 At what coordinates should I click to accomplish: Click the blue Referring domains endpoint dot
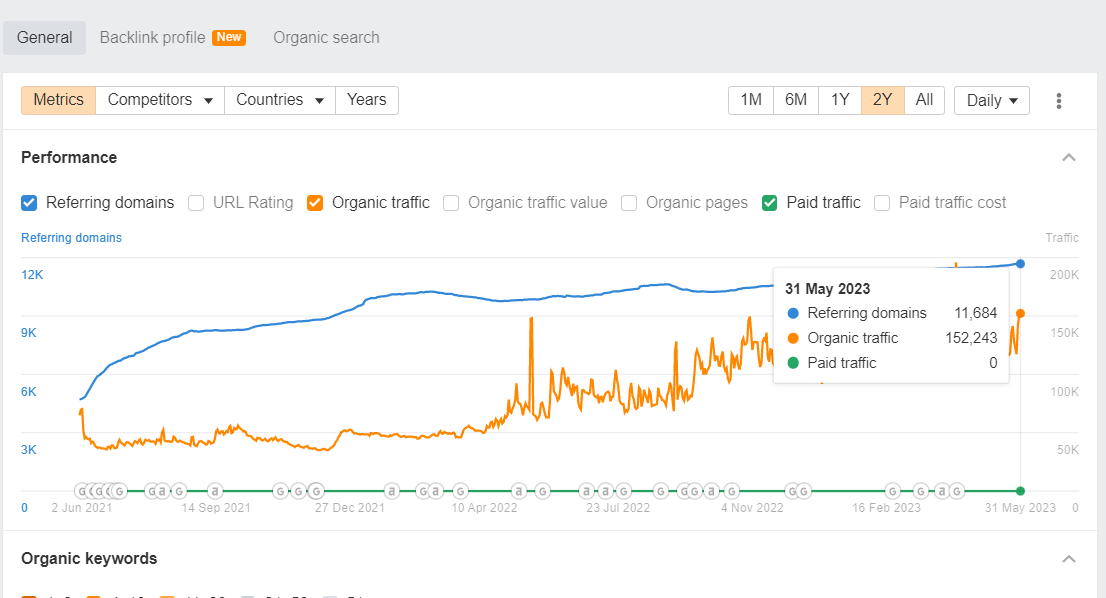1020,264
